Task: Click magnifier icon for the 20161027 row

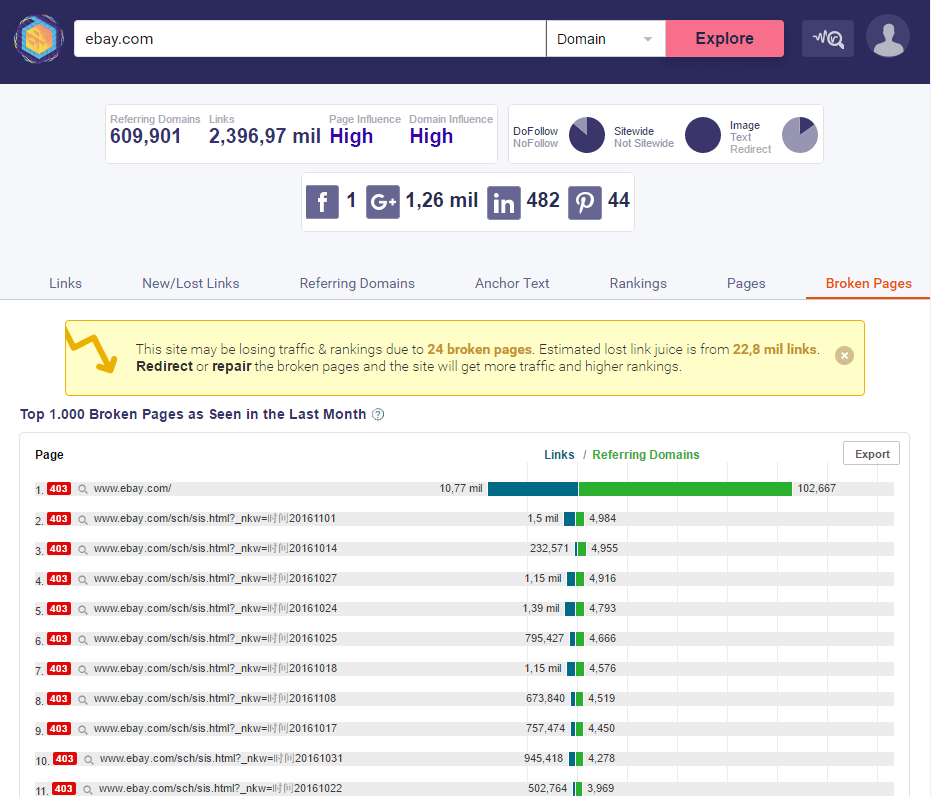Action: (83, 580)
